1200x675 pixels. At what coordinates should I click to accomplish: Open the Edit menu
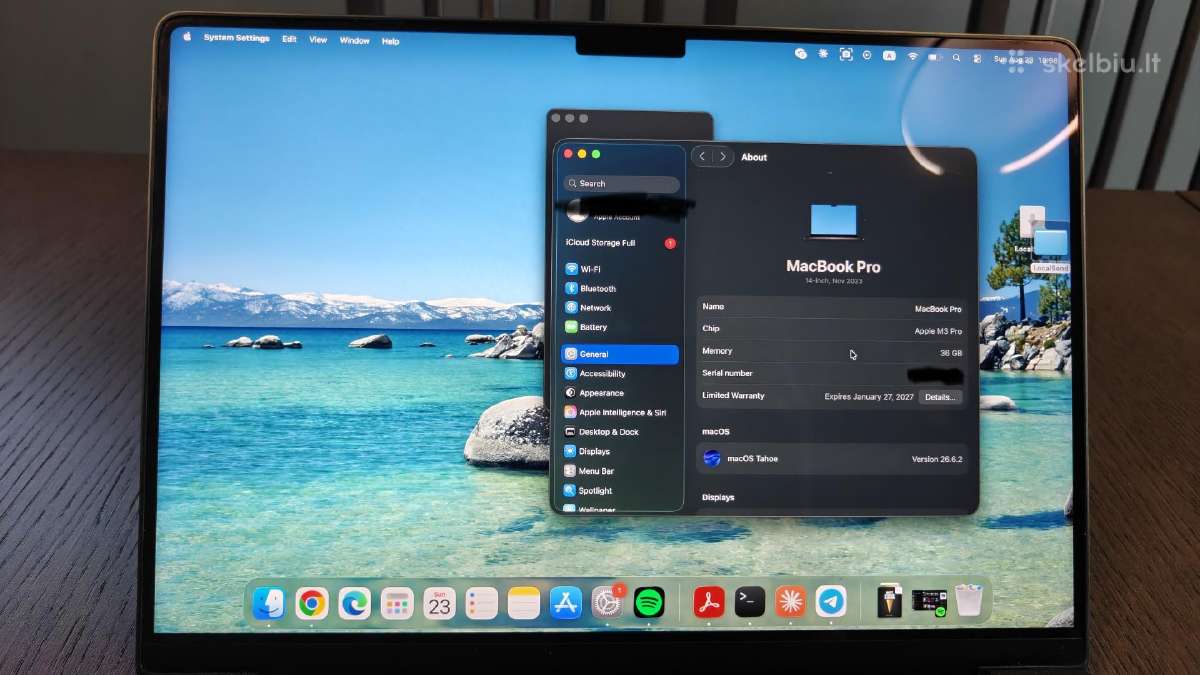click(289, 39)
